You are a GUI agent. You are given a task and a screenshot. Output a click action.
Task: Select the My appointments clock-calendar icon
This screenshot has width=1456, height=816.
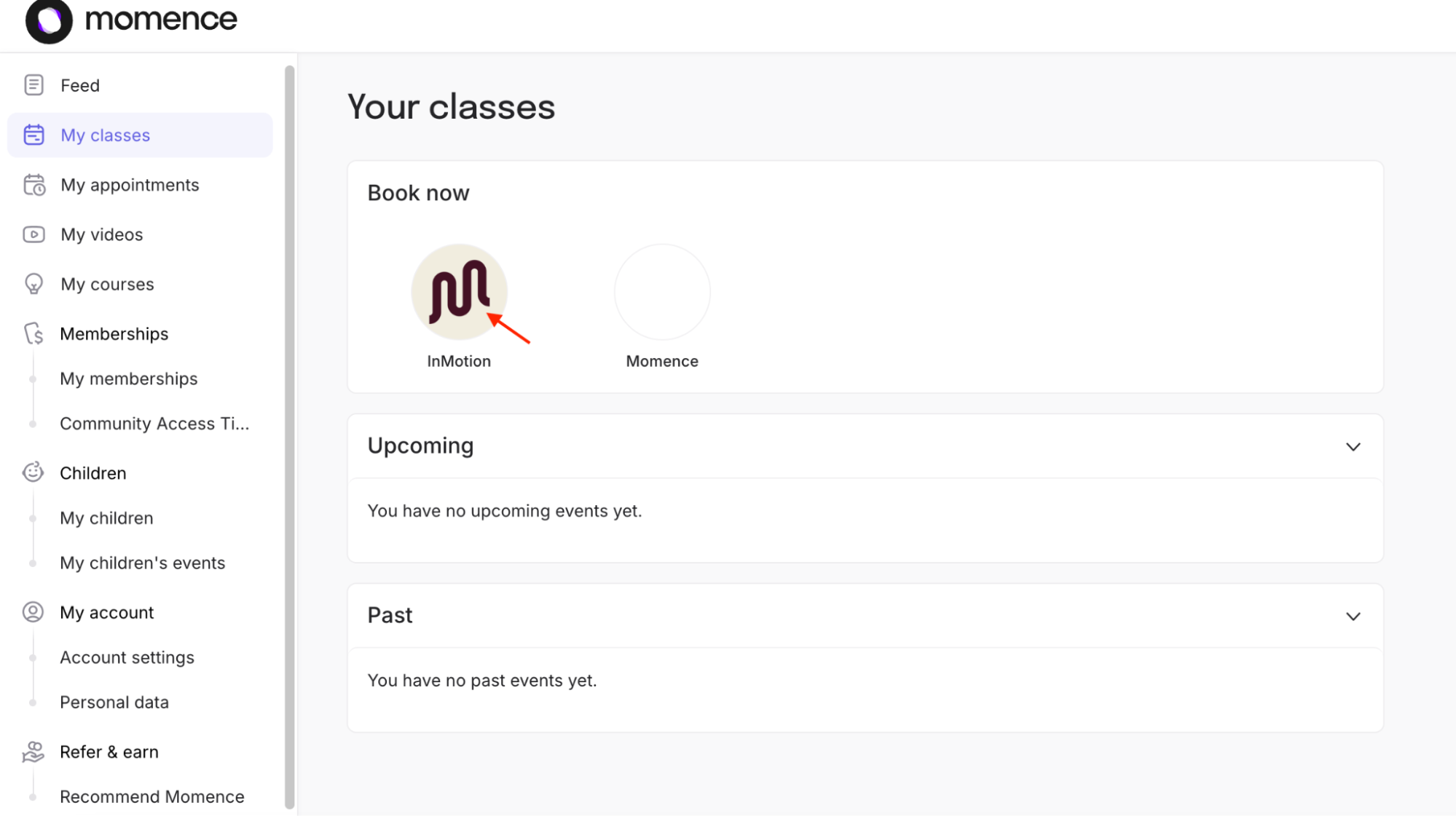34,185
